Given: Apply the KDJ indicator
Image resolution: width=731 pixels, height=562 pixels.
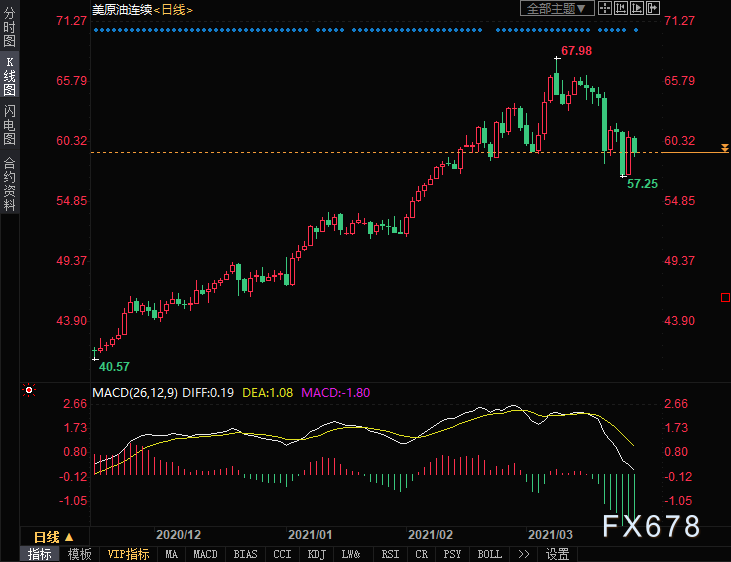Looking at the screenshot, I should 317,554.
